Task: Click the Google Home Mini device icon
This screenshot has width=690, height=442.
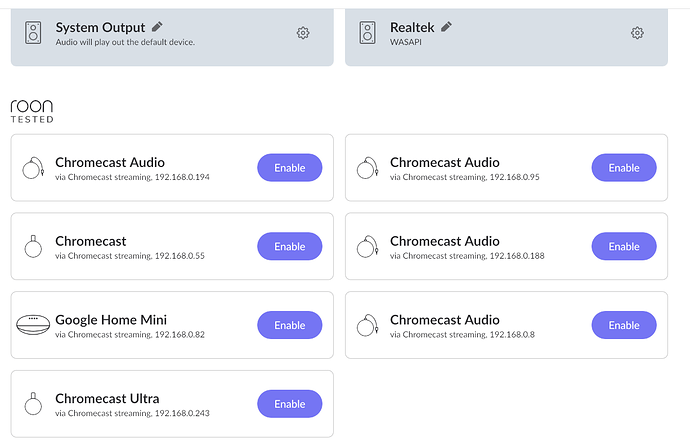Action: 33,325
